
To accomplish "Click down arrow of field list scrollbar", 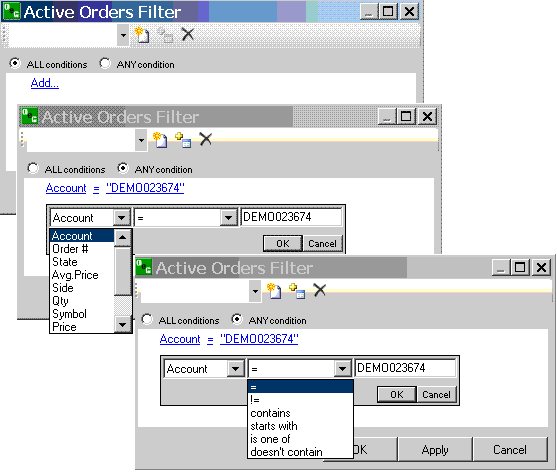I will point(123,324).
